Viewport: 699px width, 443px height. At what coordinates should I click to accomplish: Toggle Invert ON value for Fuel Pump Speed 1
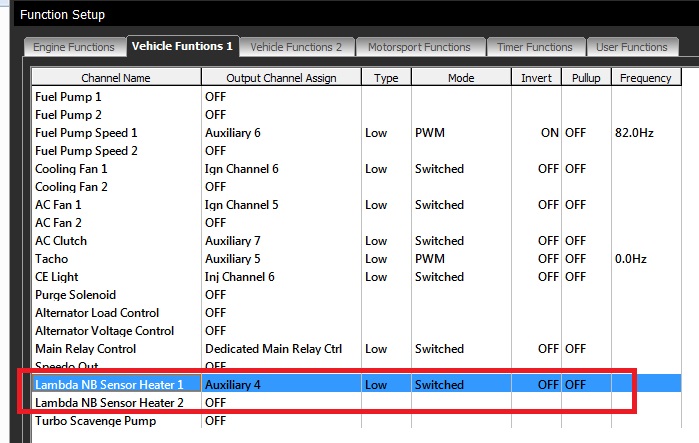coord(549,133)
